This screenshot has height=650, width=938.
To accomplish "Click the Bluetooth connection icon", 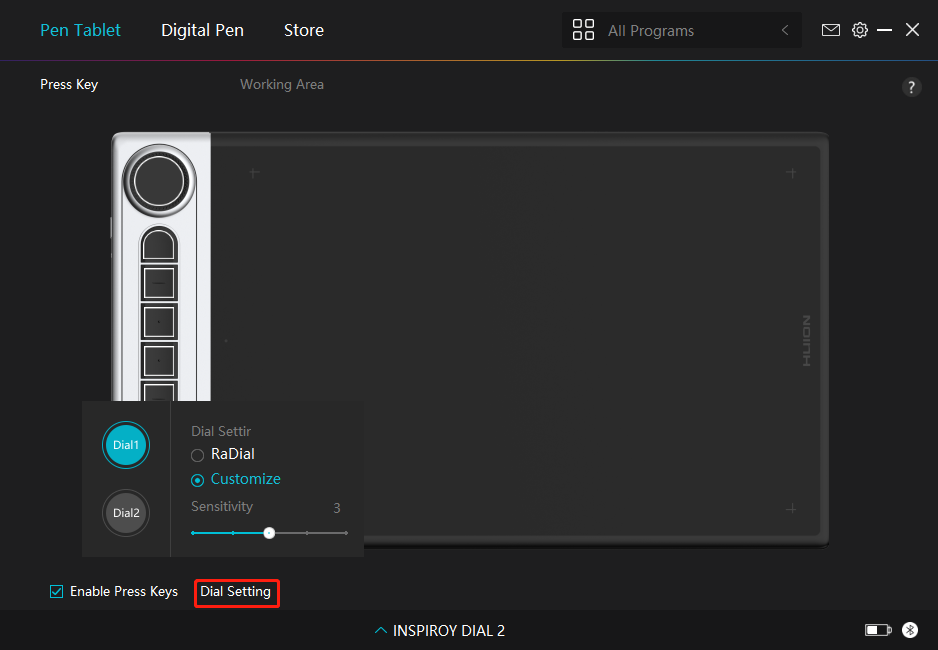I will click(910, 630).
